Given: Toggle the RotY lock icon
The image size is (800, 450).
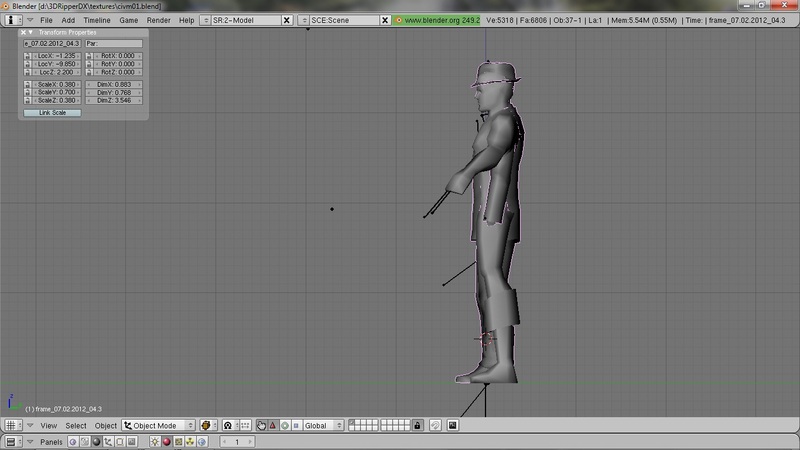Looking at the screenshot, I should tap(89, 64).
